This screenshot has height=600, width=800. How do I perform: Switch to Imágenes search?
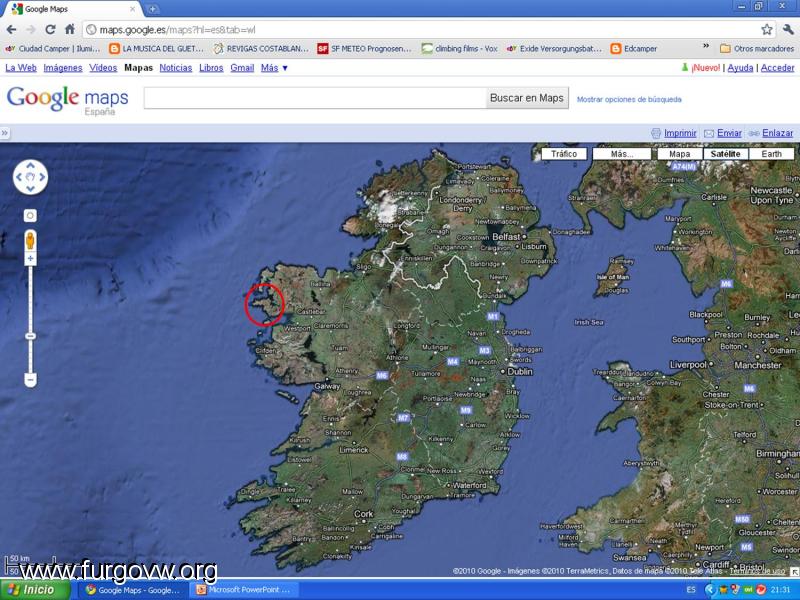click(x=63, y=68)
